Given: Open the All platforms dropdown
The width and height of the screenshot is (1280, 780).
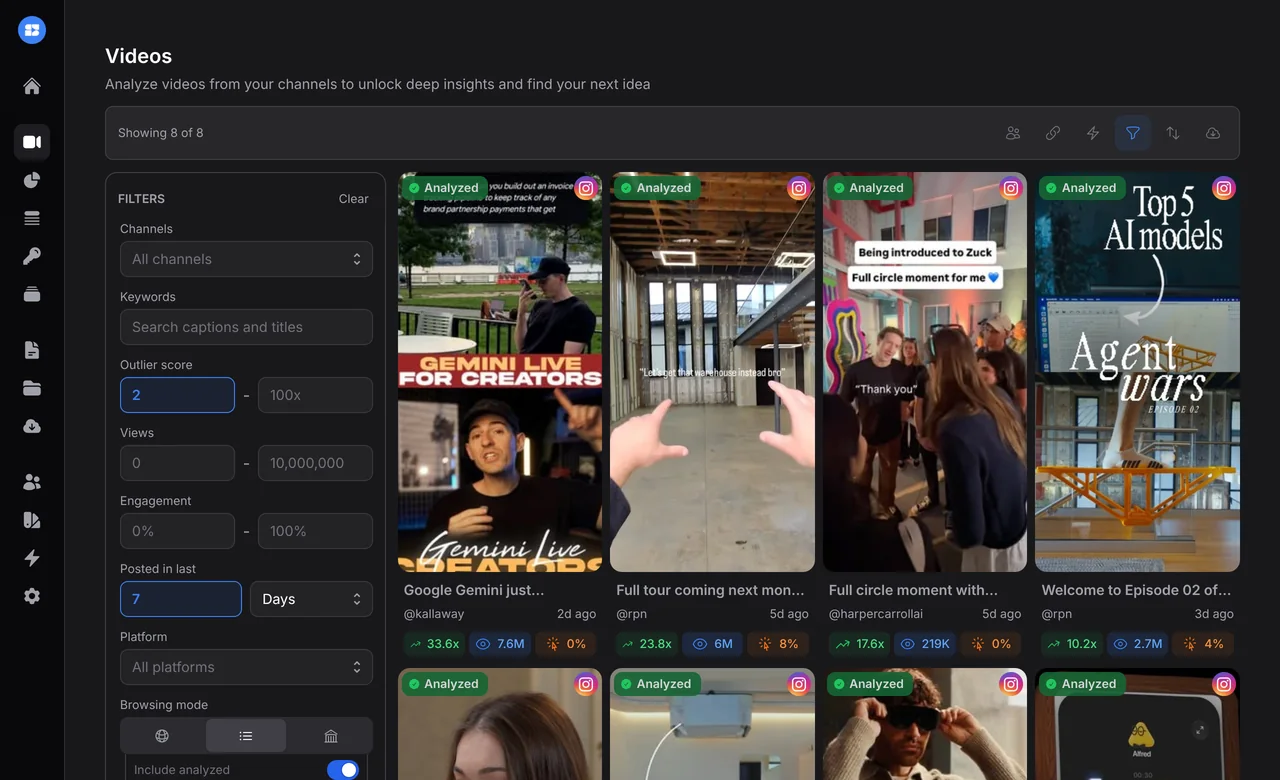Looking at the screenshot, I should (246, 667).
